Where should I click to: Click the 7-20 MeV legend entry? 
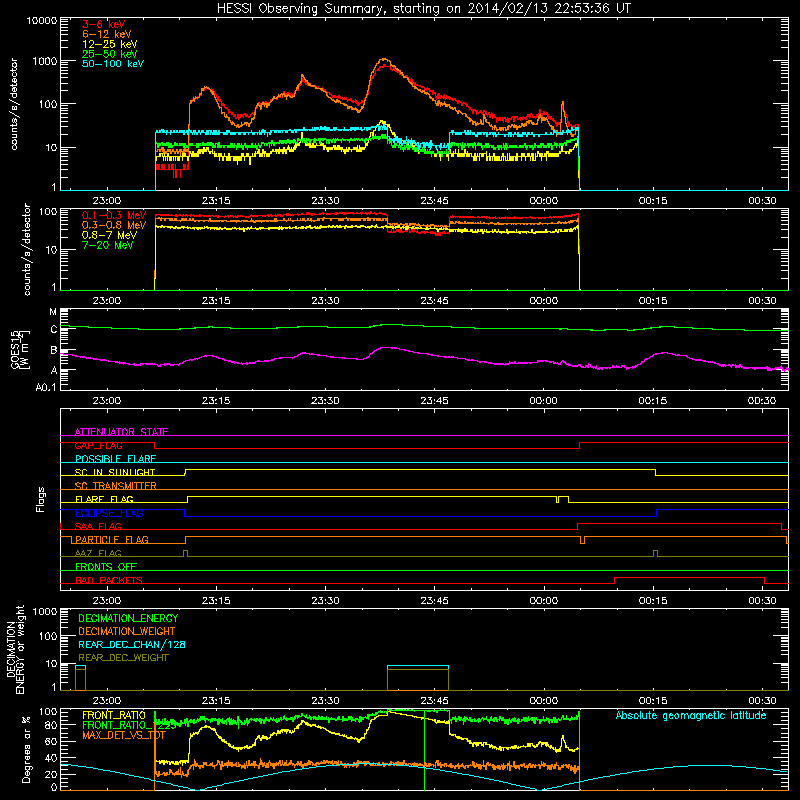pyautogui.click(x=108, y=245)
